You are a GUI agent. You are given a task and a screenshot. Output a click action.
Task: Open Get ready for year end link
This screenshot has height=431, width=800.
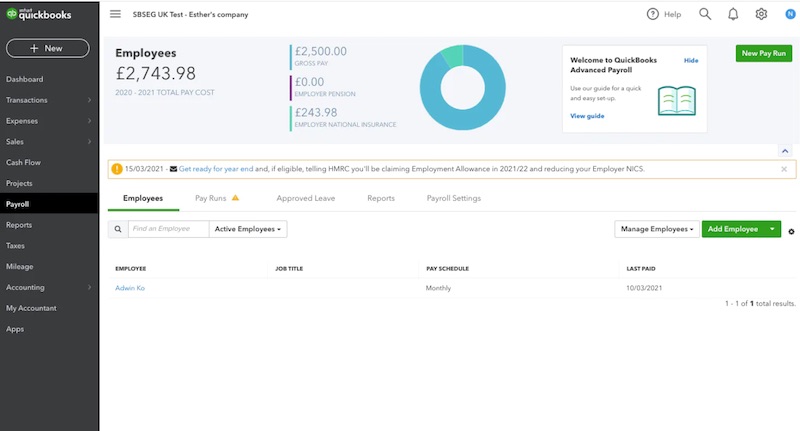216,169
